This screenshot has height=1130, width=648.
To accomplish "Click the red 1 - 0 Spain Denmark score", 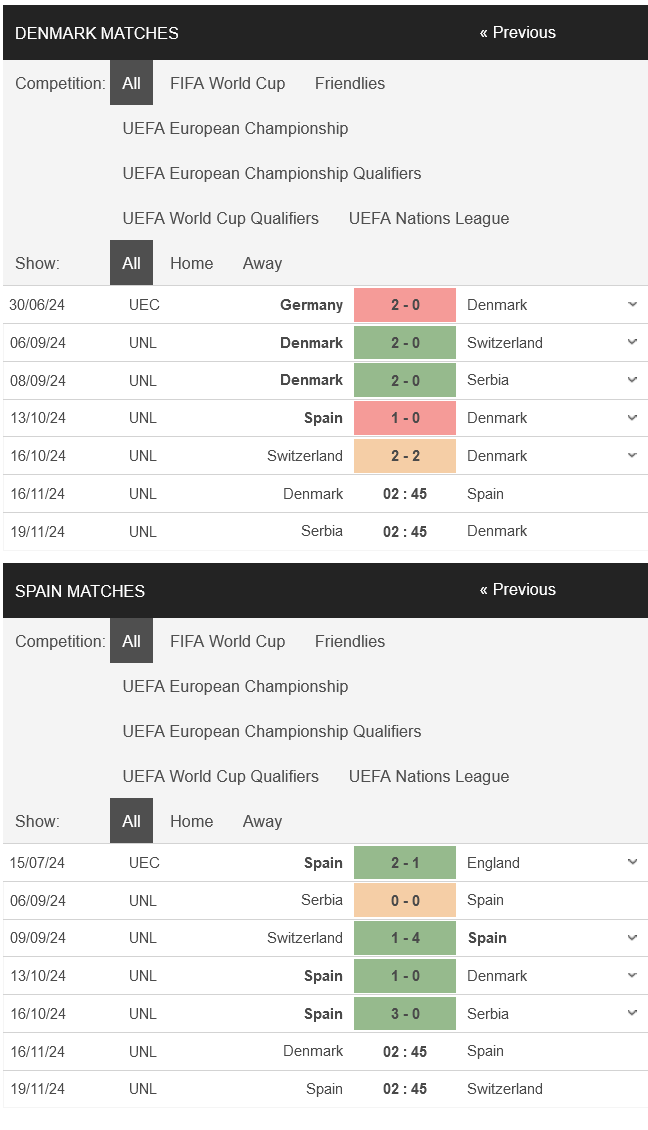I will click(405, 418).
